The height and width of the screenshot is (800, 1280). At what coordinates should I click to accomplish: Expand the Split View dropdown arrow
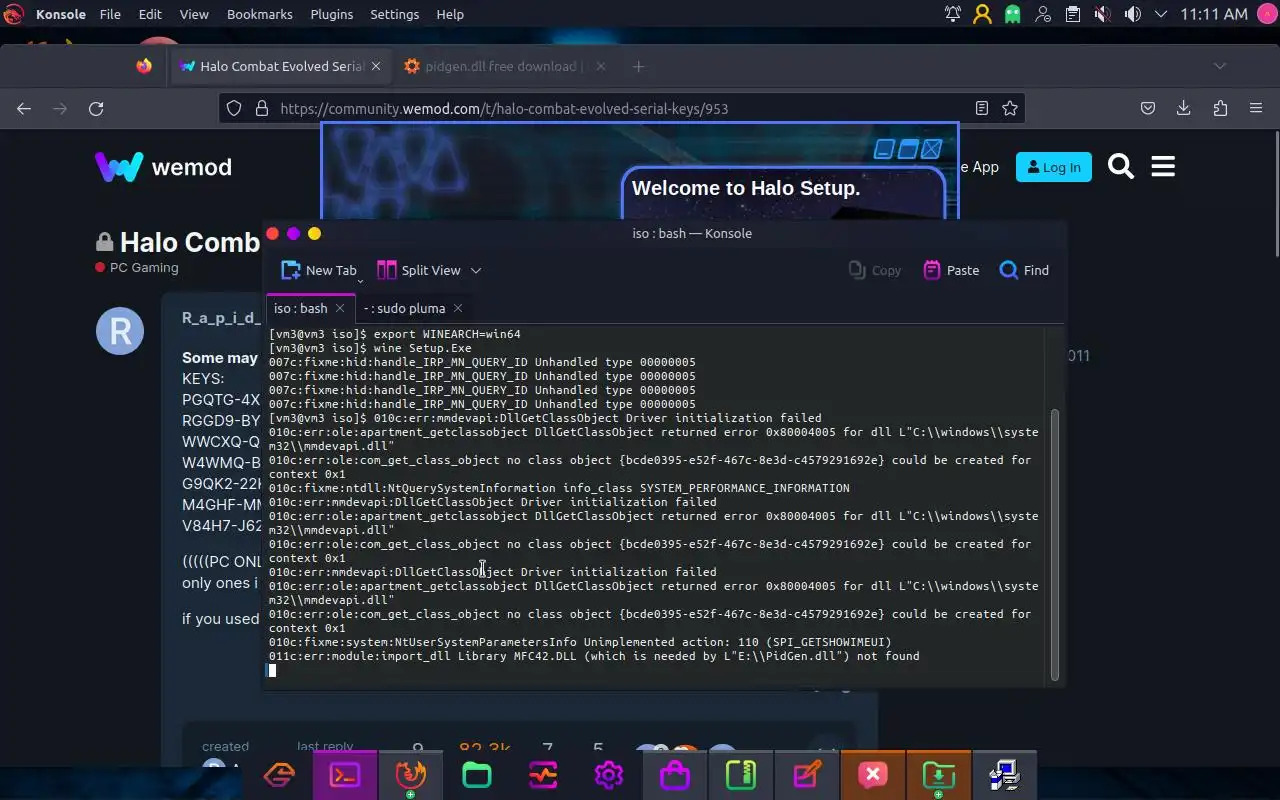476,270
